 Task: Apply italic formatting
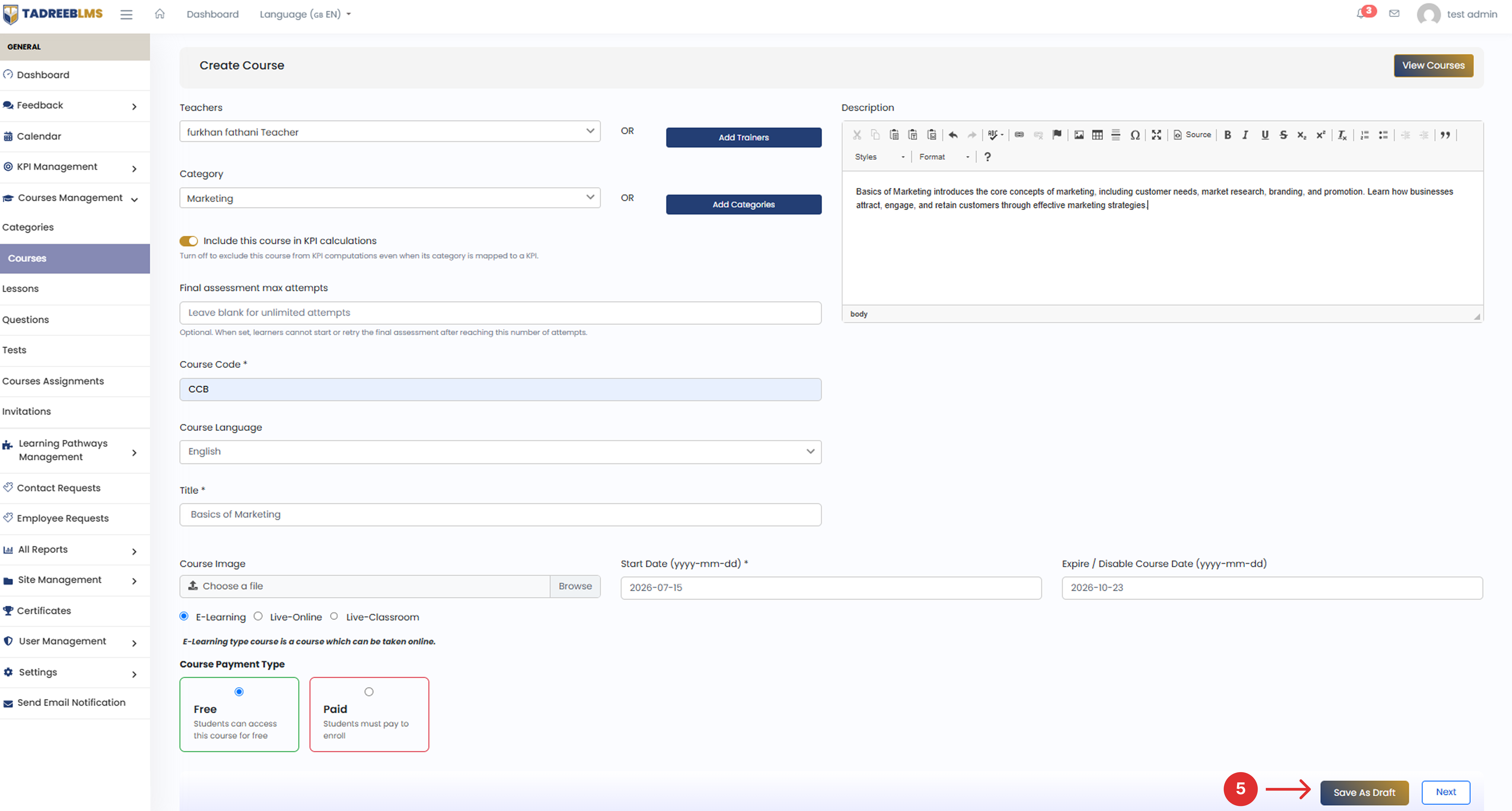point(1245,135)
